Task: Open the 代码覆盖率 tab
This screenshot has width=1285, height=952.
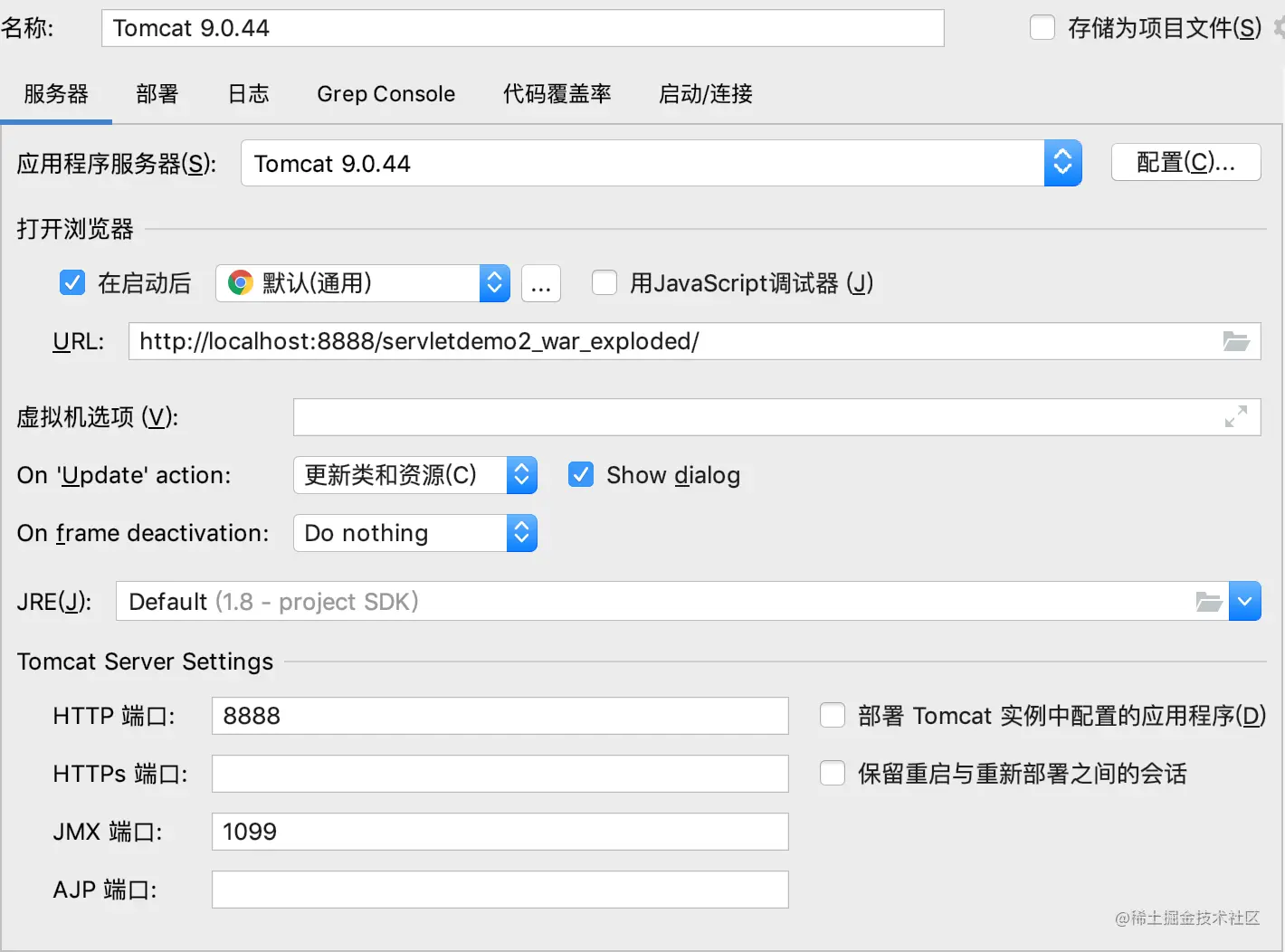Action: pyautogui.click(x=557, y=94)
